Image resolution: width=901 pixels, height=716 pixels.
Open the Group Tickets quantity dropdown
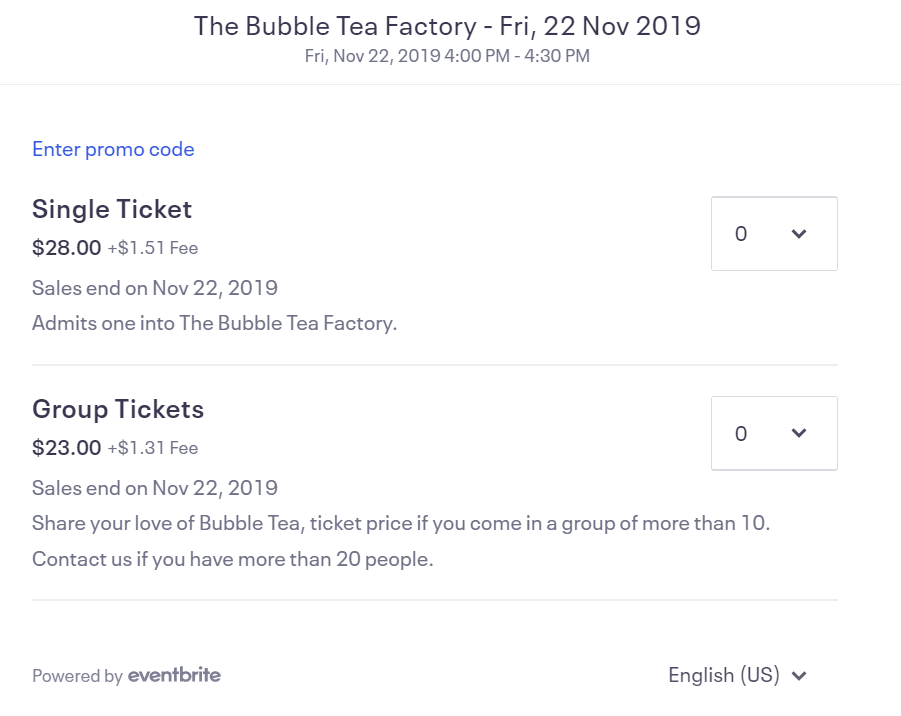tap(773, 434)
